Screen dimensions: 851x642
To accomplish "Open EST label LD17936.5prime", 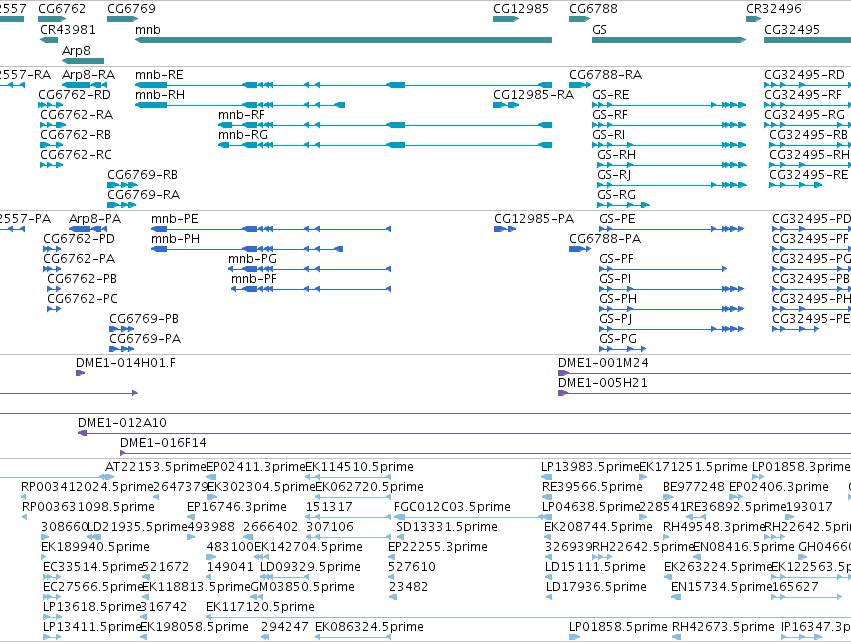I will pyautogui.click(x=596, y=587).
